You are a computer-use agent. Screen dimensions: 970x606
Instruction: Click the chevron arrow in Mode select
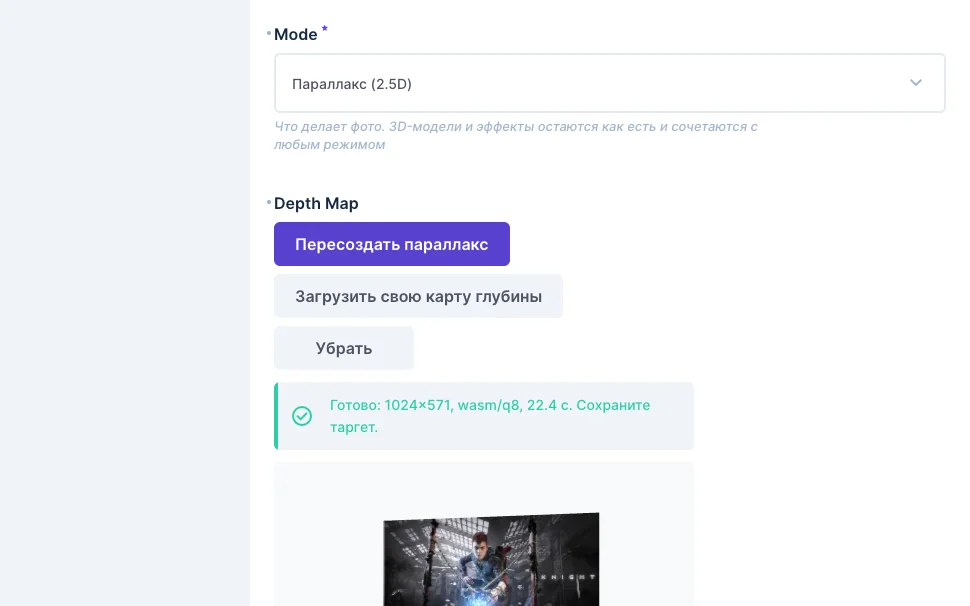click(916, 83)
